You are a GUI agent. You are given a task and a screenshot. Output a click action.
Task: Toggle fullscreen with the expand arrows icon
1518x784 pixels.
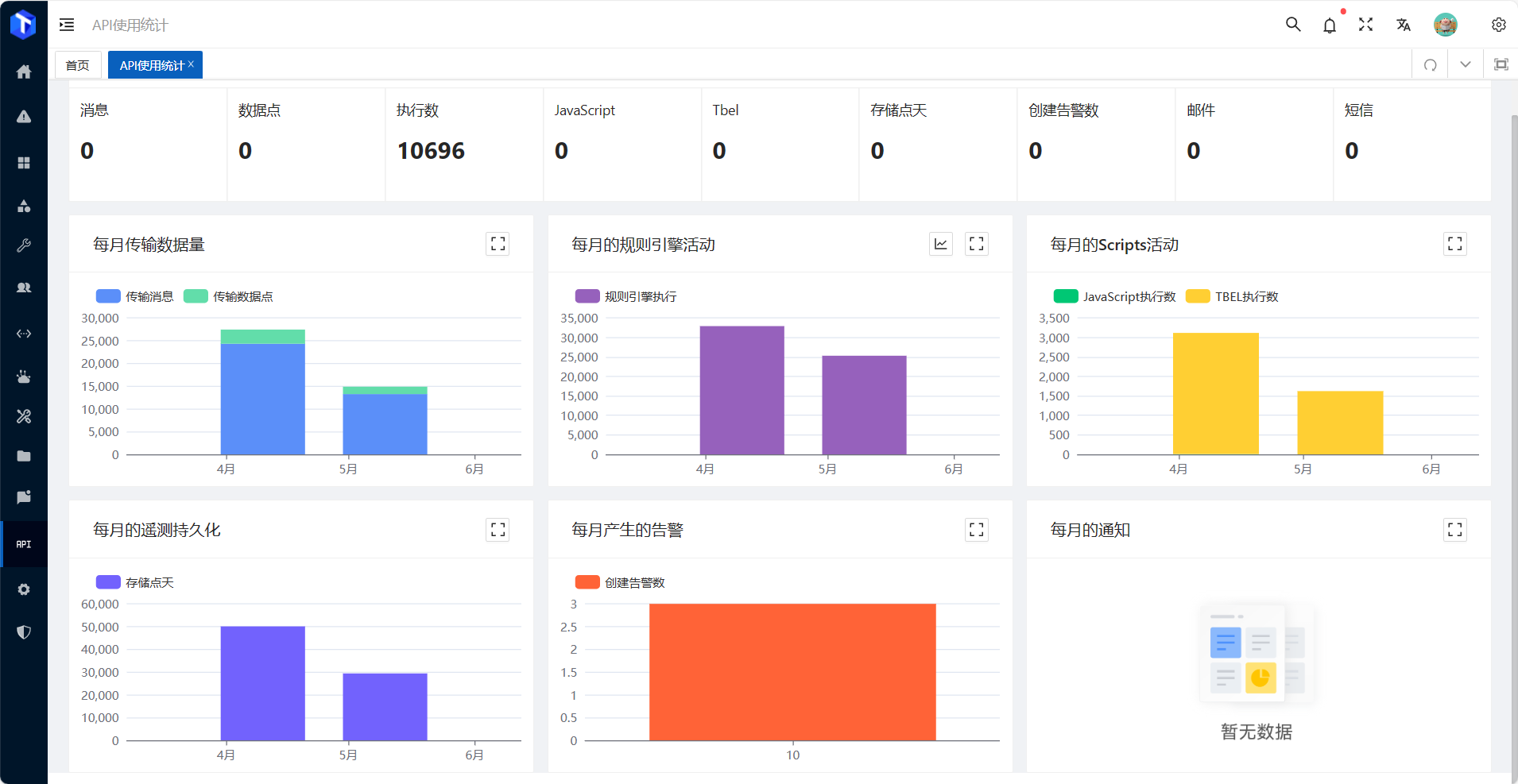coord(1365,25)
